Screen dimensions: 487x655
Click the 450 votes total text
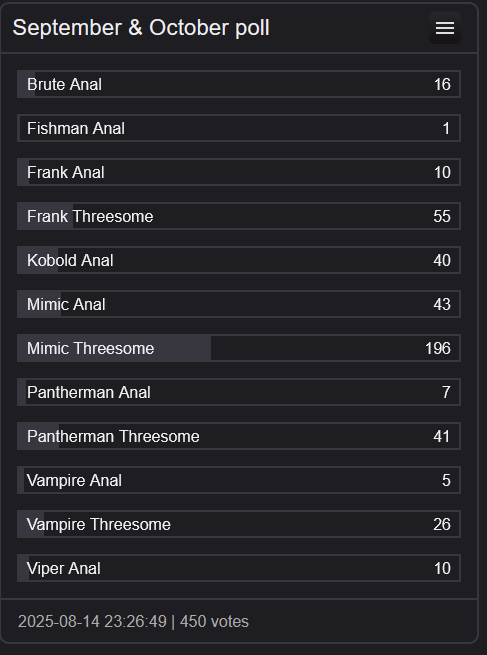click(214, 622)
